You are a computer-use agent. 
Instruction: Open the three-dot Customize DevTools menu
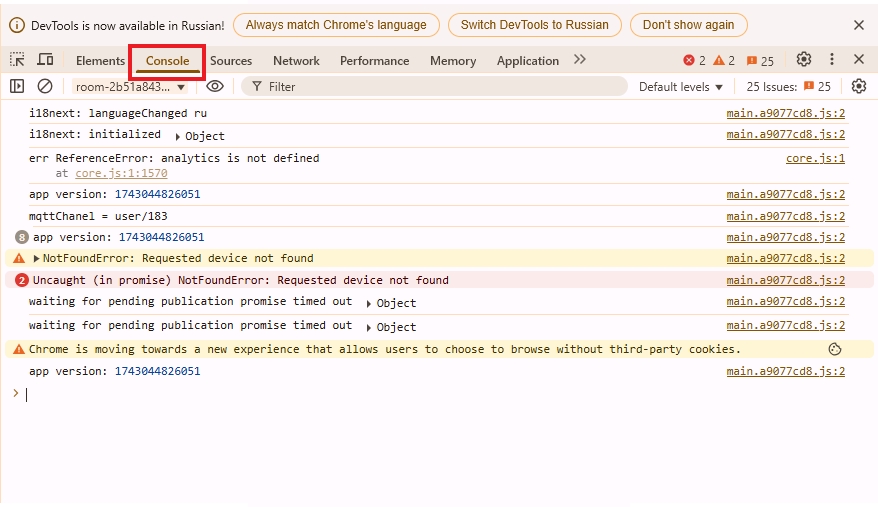tap(832, 60)
